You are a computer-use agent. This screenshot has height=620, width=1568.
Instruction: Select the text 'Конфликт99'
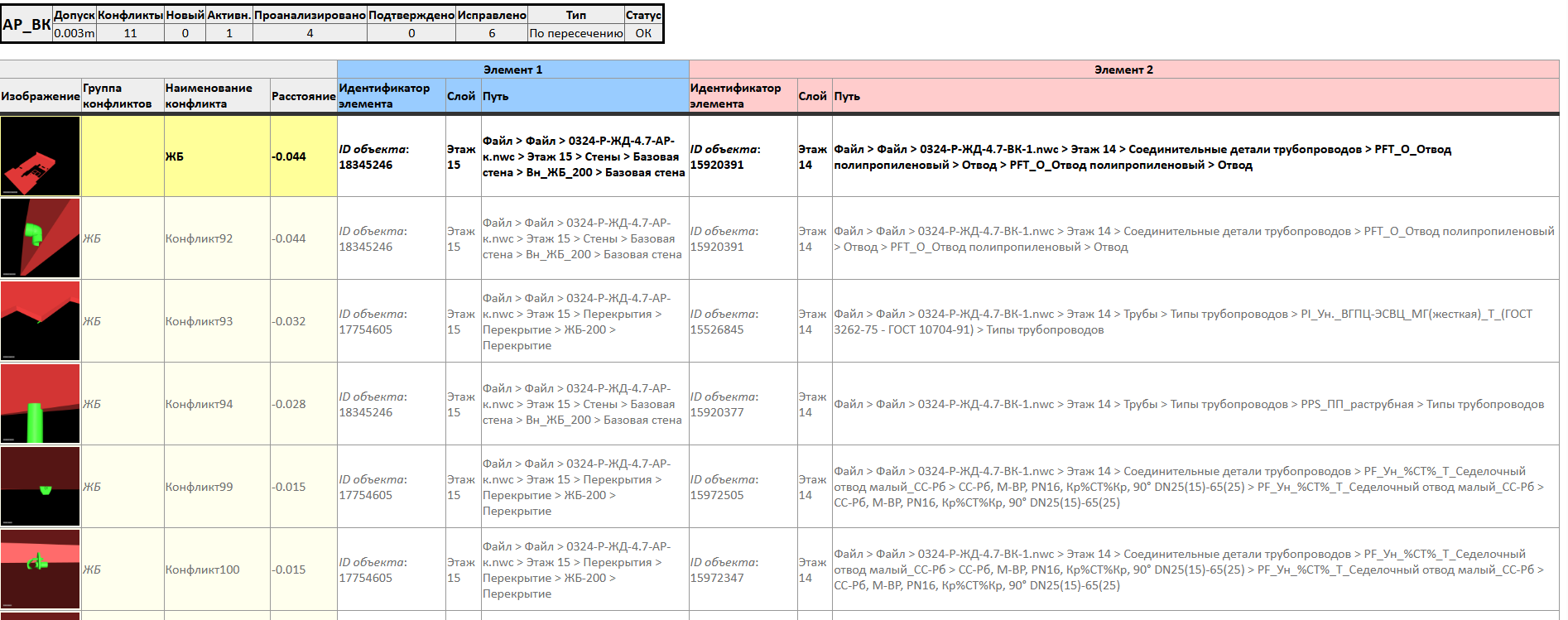pyautogui.click(x=199, y=487)
